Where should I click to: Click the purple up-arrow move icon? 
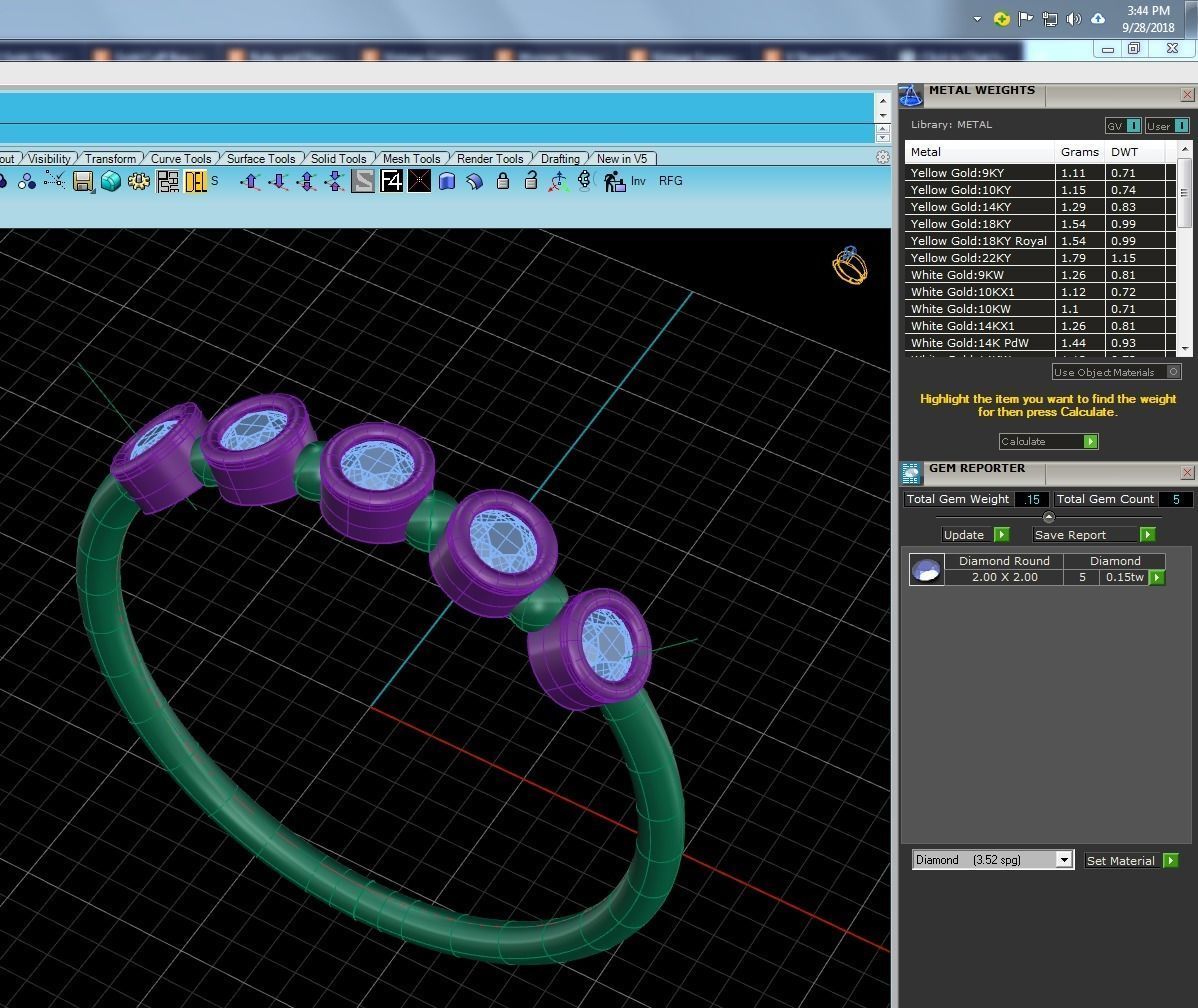coord(251,181)
